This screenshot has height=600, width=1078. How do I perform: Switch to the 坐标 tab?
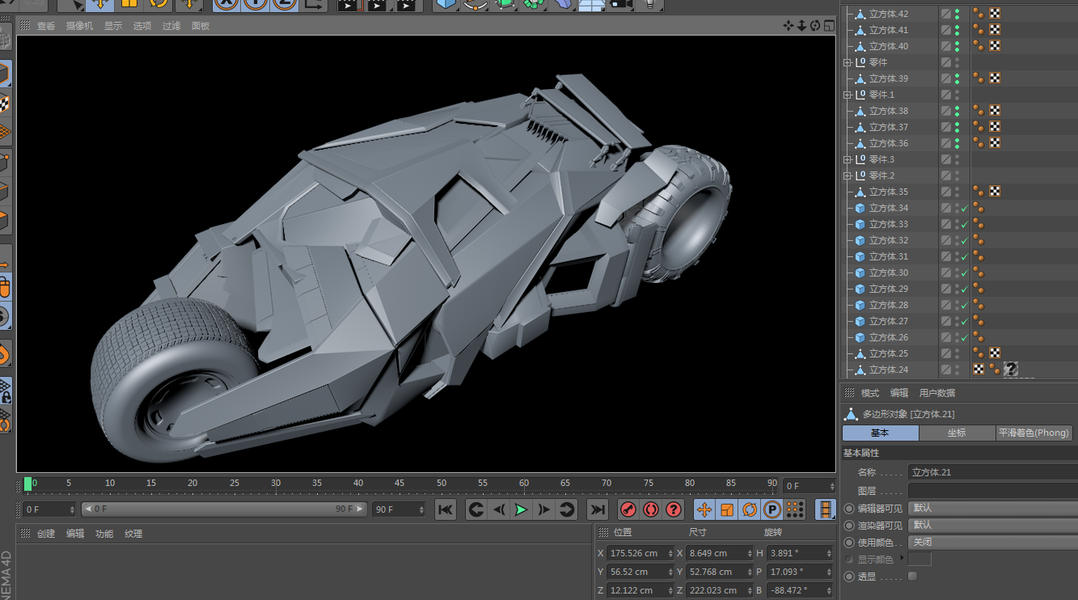(x=956, y=433)
